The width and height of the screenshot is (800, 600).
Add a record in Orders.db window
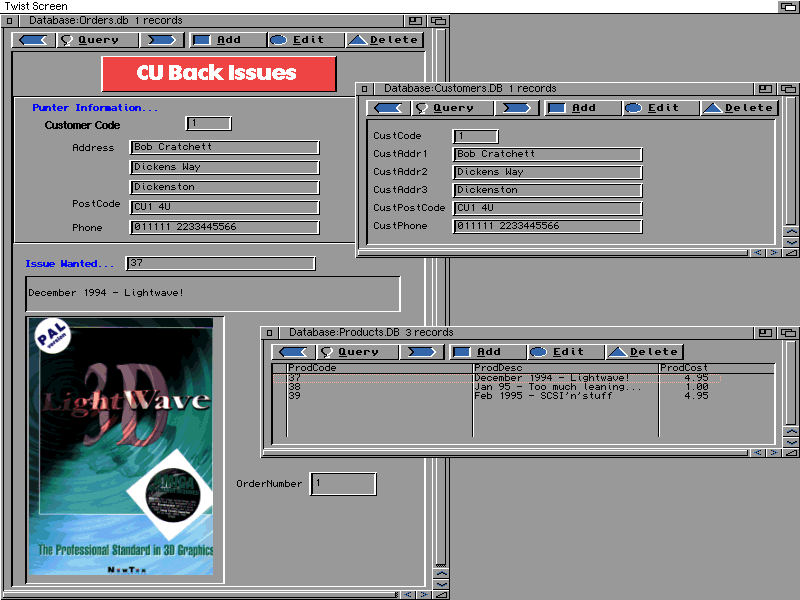228,40
